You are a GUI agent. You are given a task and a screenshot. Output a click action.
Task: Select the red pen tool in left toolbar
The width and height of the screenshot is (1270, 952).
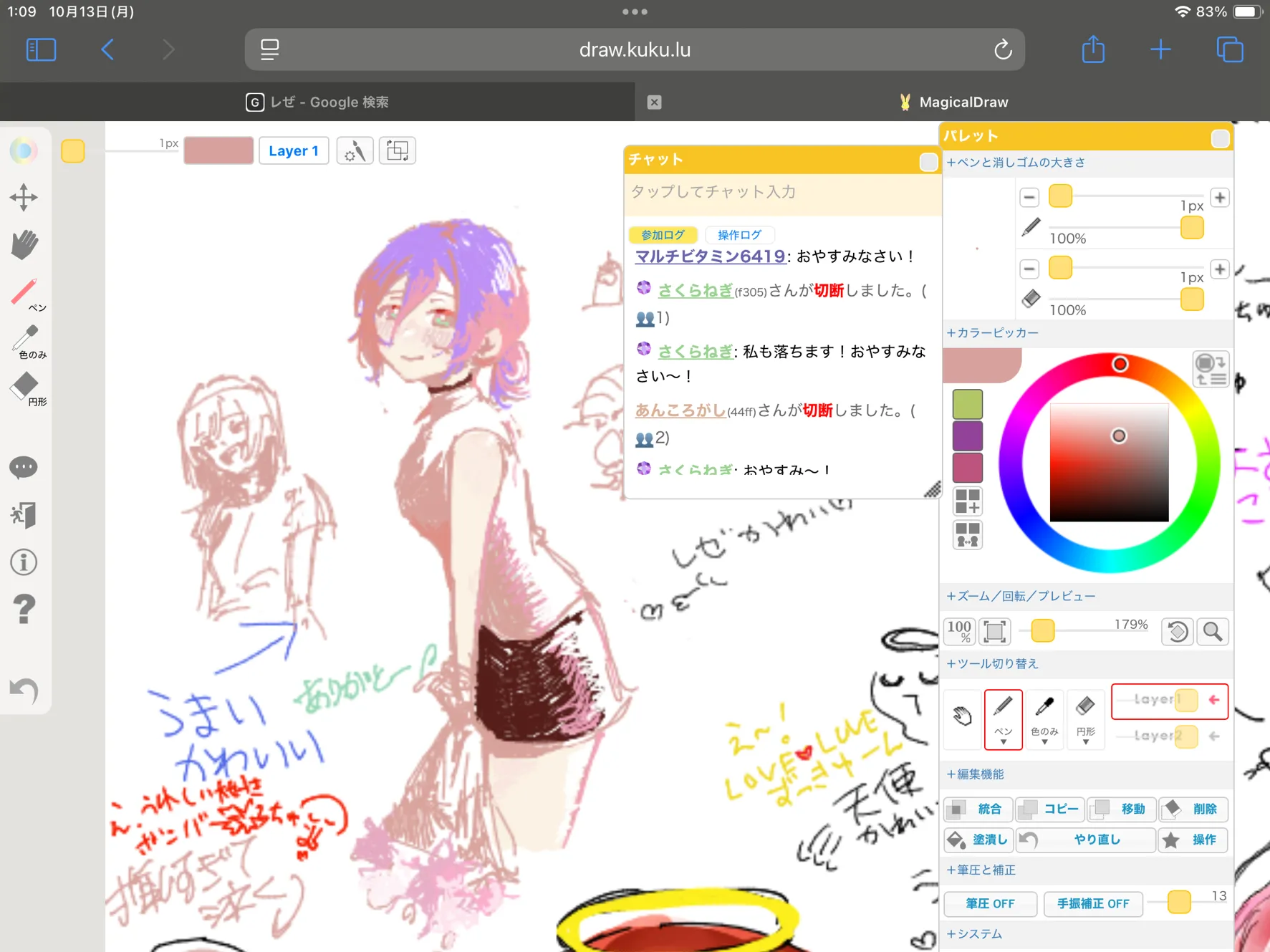[x=27, y=294]
